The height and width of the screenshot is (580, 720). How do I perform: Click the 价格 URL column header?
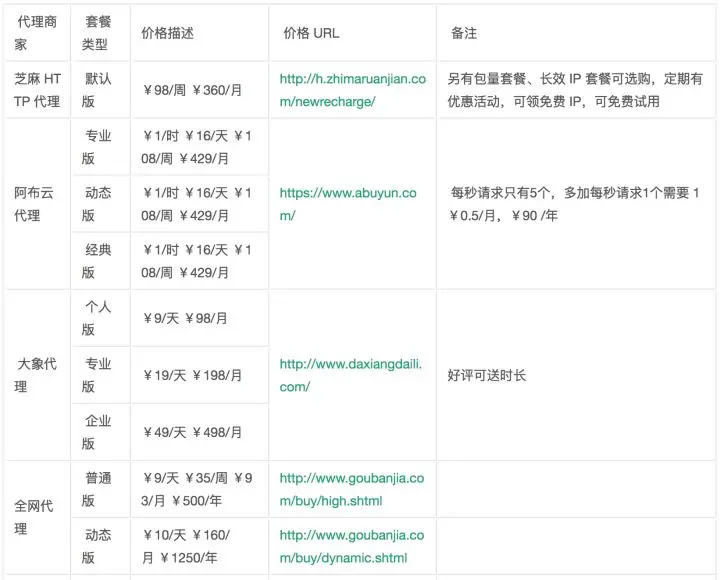(353, 33)
